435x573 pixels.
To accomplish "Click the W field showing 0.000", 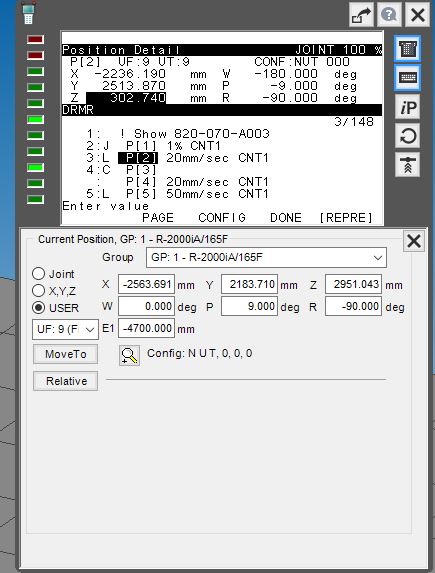I will click(146, 306).
